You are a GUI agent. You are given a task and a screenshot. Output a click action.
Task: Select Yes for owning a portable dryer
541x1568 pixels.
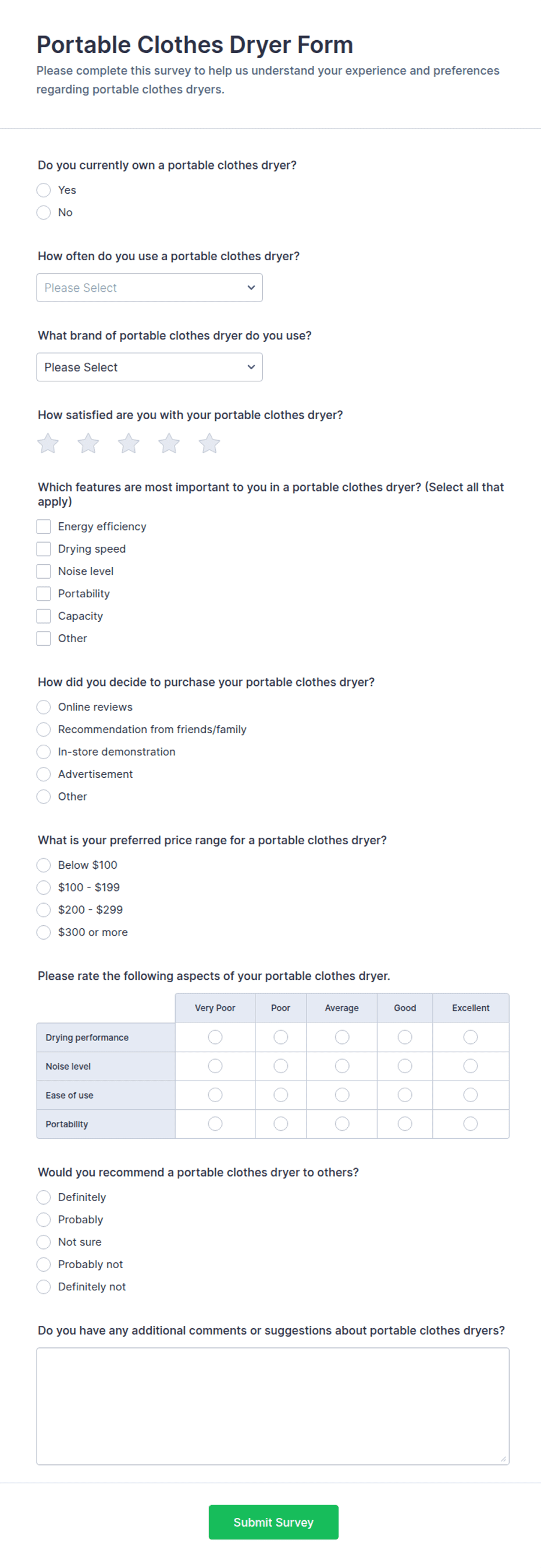tap(44, 190)
